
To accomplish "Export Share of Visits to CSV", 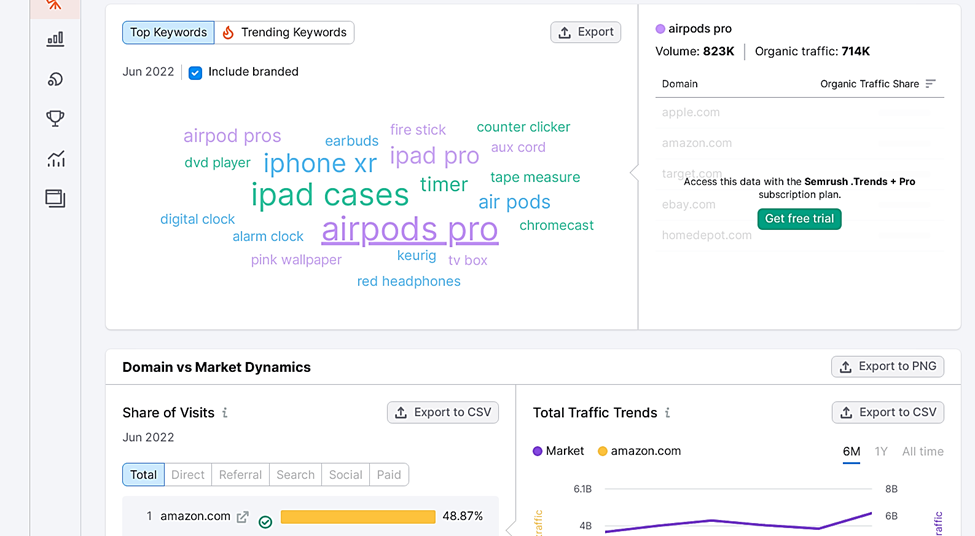I will pyautogui.click(x=443, y=413).
